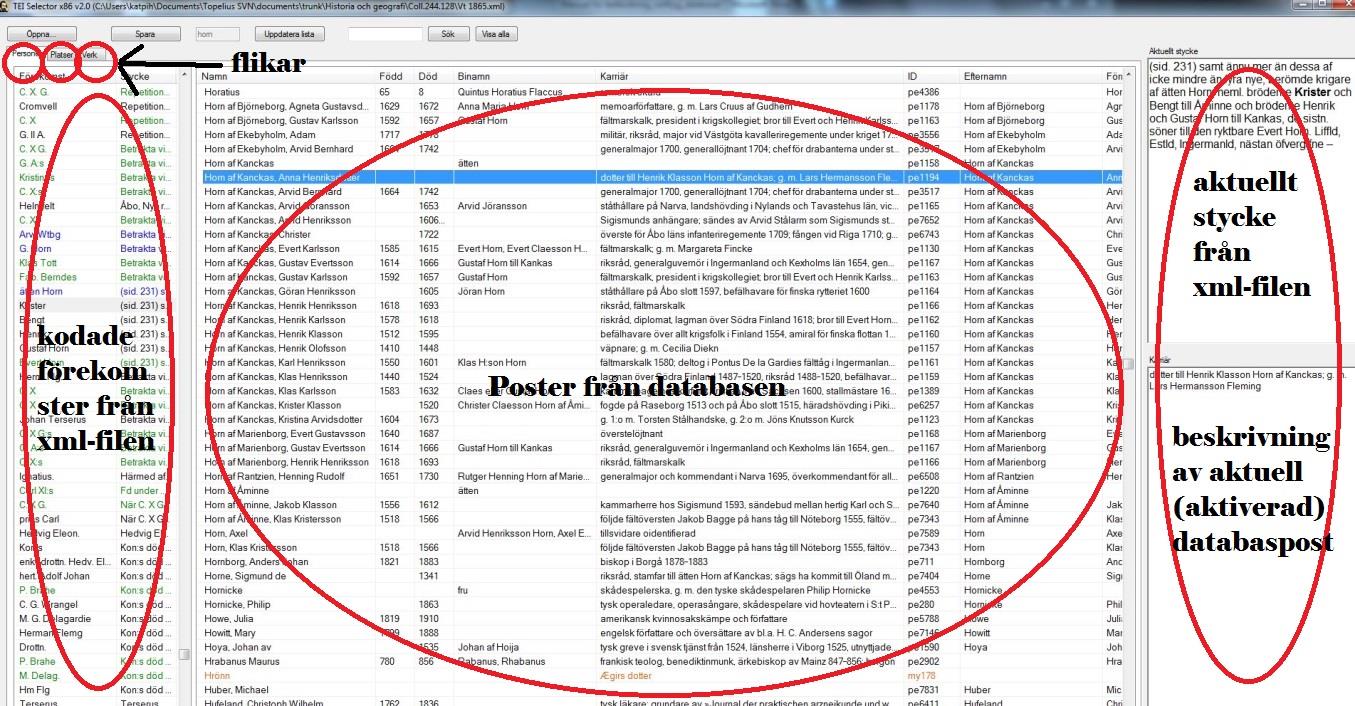The image size is (1355, 706).
Task: Select row 'Horn af Marienborg, Evert Gustavsson'
Action: pos(660,434)
